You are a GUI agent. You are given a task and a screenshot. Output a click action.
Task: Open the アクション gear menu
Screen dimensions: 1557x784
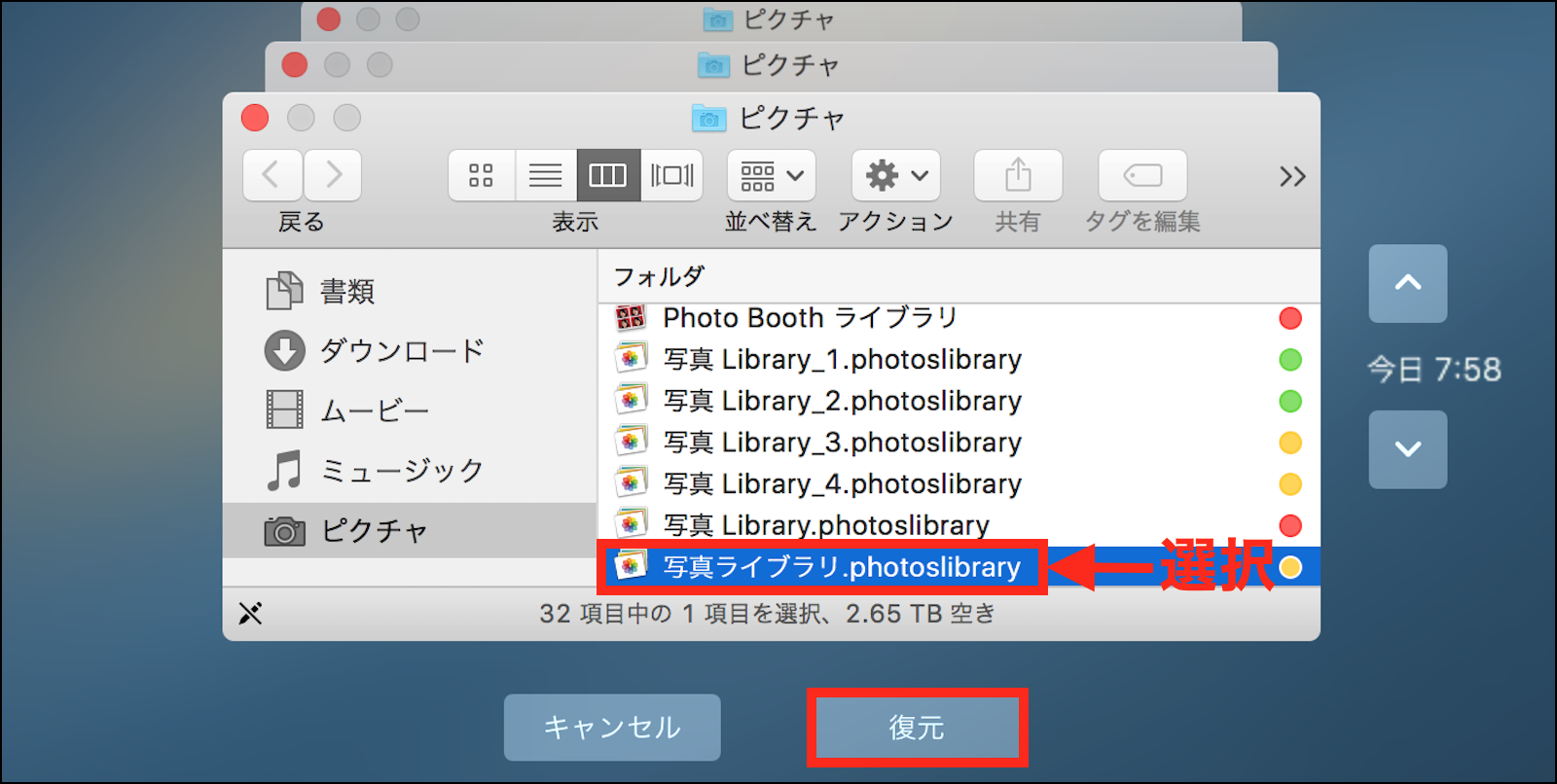click(x=895, y=175)
